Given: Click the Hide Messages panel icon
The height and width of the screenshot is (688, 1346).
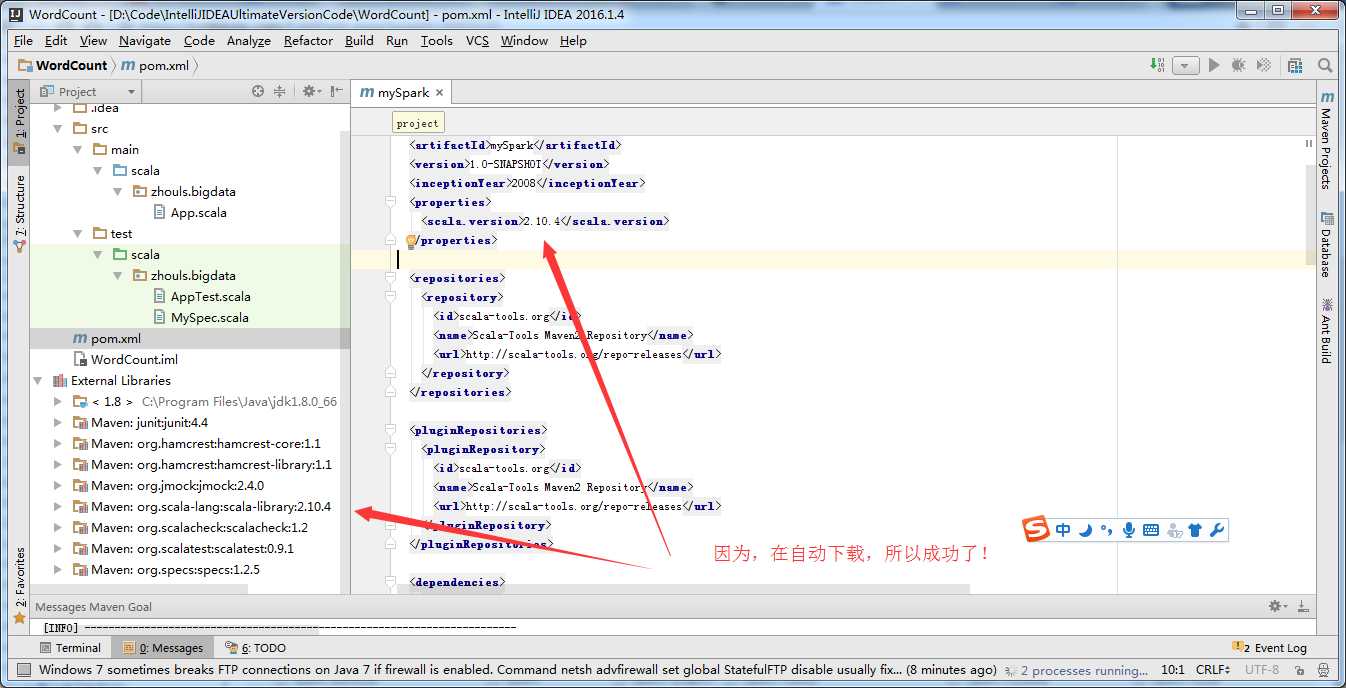Looking at the screenshot, I should tap(1302, 606).
